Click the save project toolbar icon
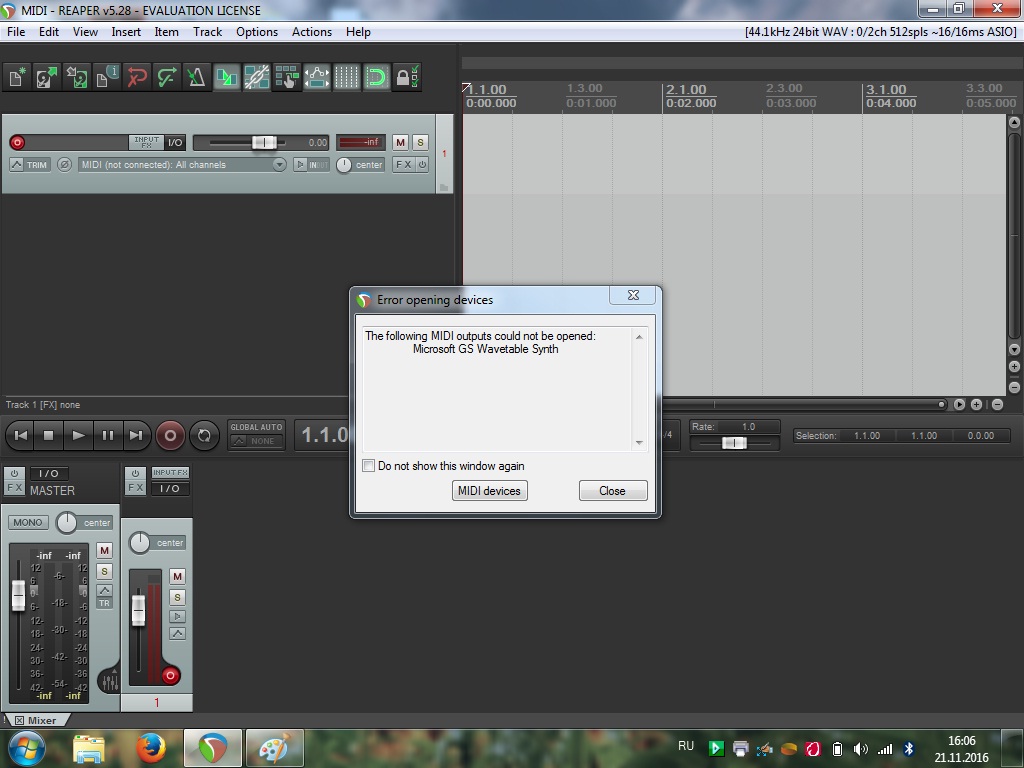The image size is (1024, 768). coord(76,77)
